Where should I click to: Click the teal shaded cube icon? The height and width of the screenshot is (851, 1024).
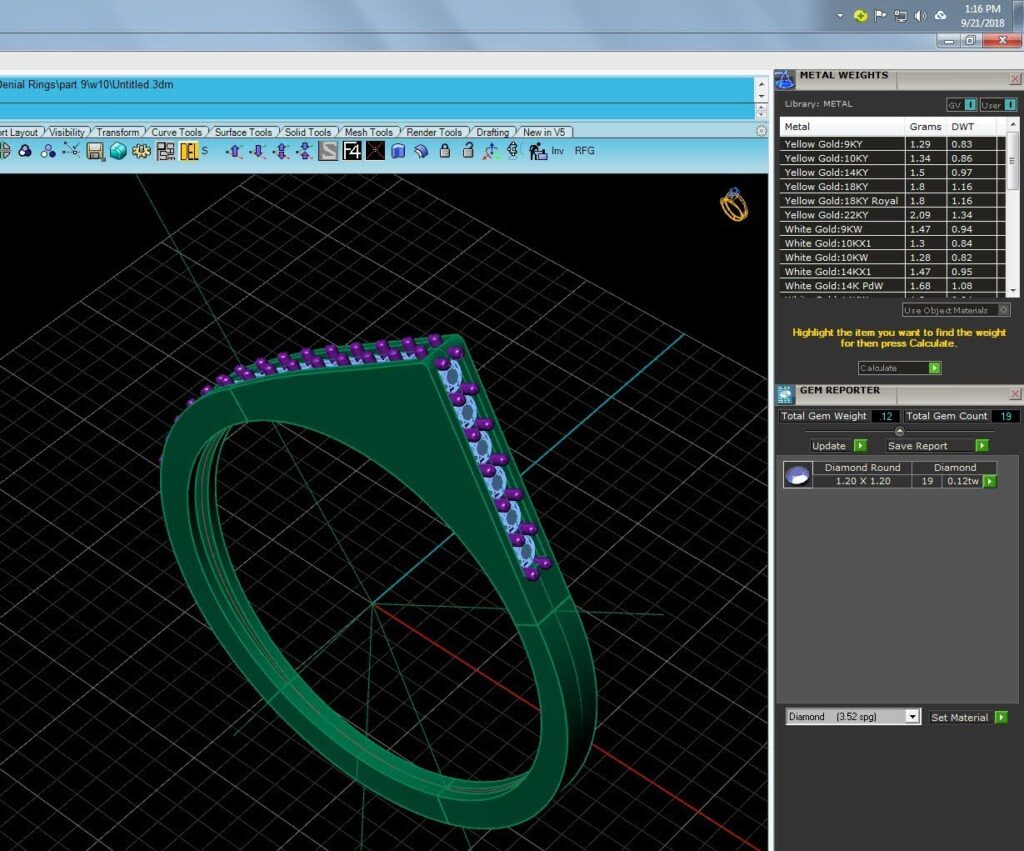point(118,152)
